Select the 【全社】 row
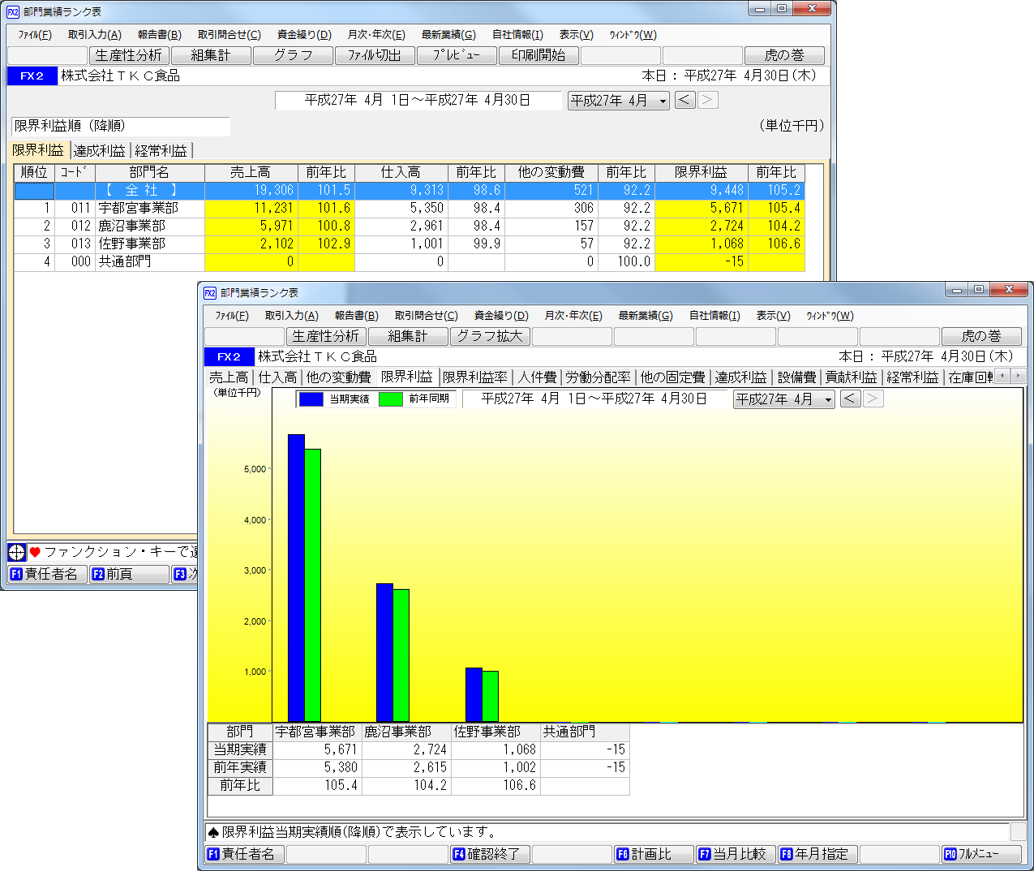 [x=409, y=191]
